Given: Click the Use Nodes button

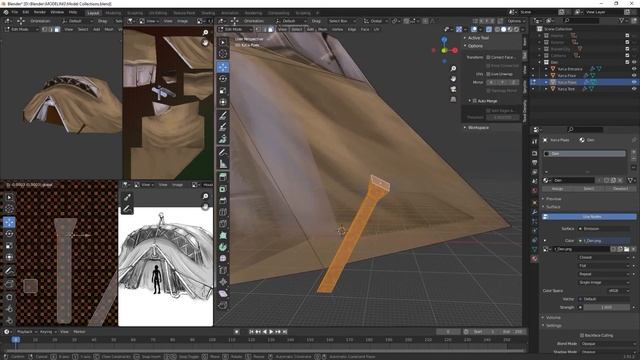Looking at the screenshot, I should point(589,216).
